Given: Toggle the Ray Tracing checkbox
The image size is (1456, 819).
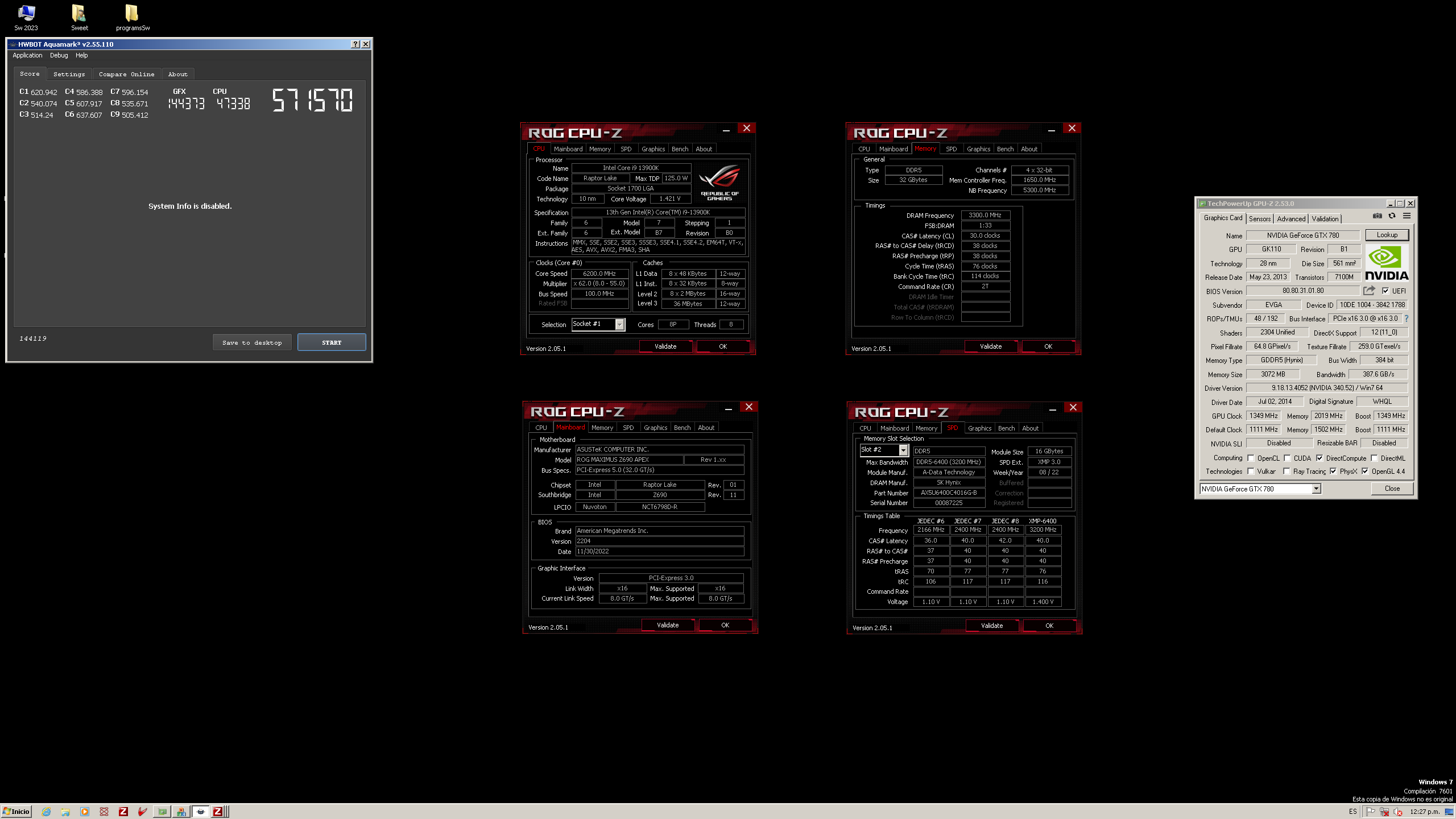Looking at the screenshot, I should pyautogui.click(x=1287, y=471).
